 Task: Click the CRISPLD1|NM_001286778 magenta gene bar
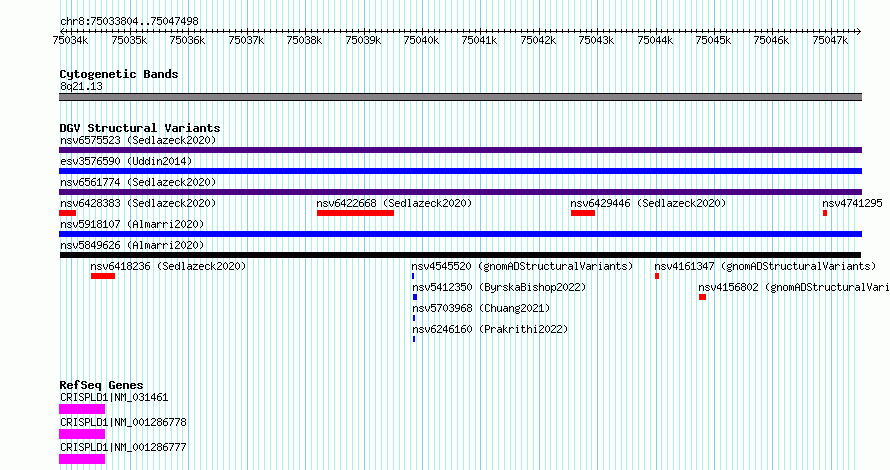point(82,434)
